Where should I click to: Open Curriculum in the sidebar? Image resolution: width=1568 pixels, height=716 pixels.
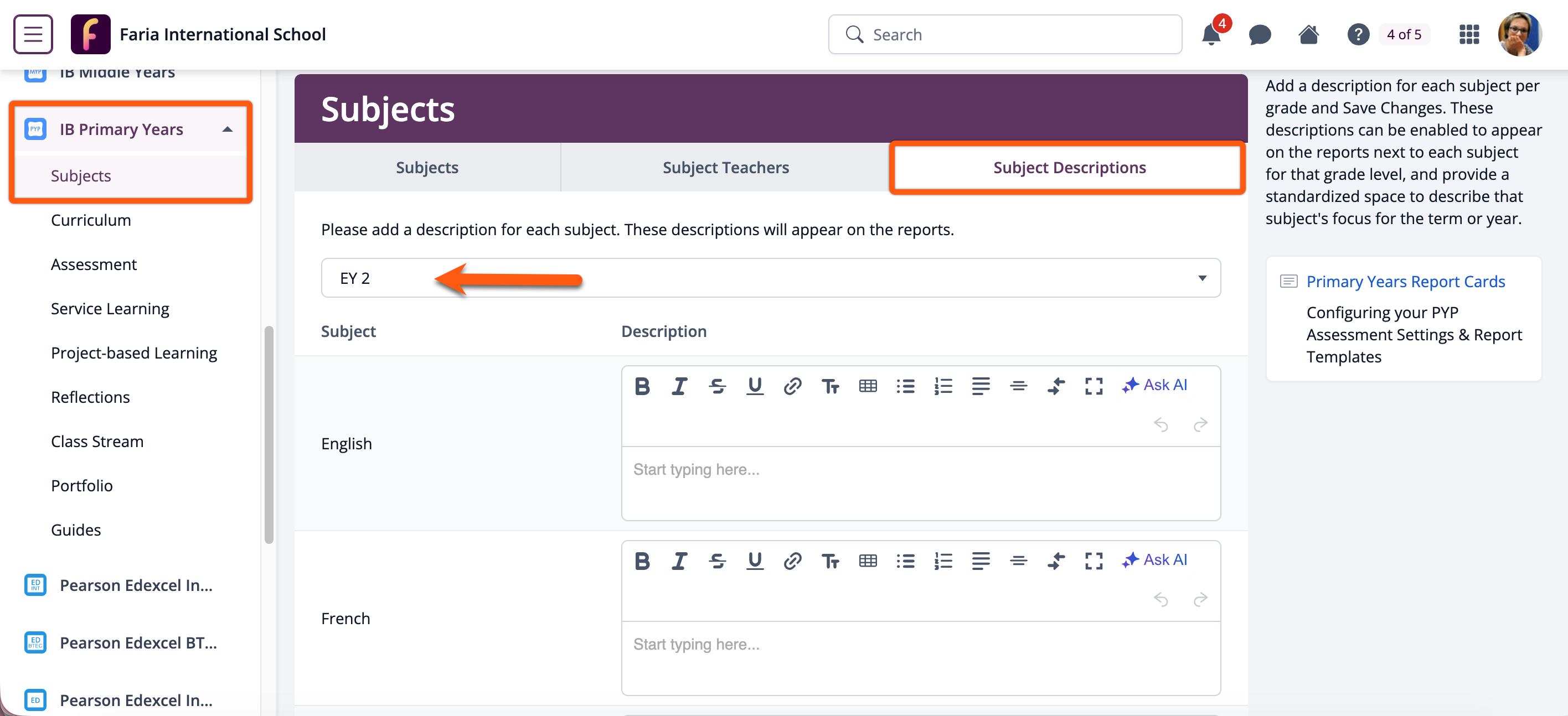pyautogui.click(x=91, y=220)
